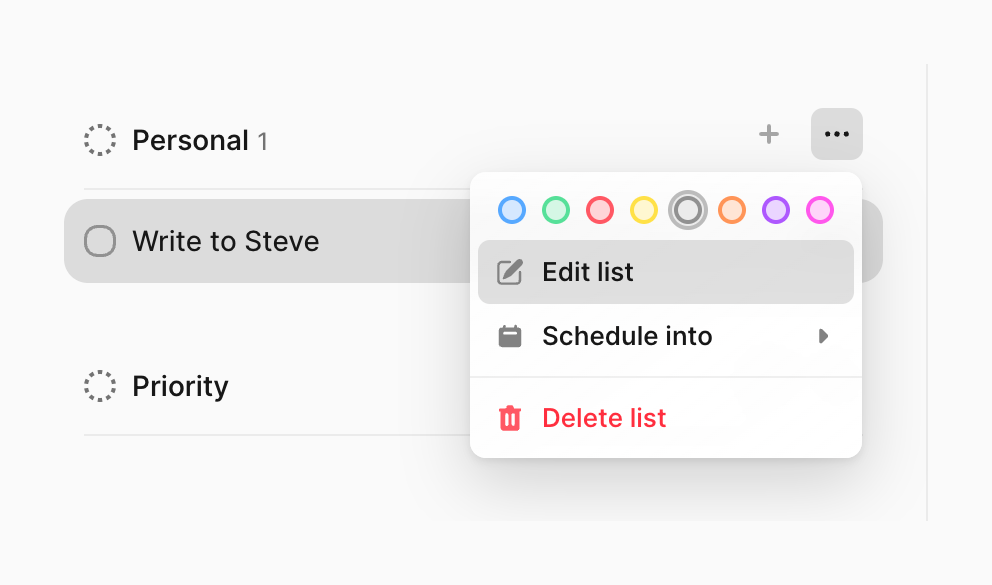Open the Priority list heading
The height and width of the screenshot is (585, 992).
click(x=180, y=386)
